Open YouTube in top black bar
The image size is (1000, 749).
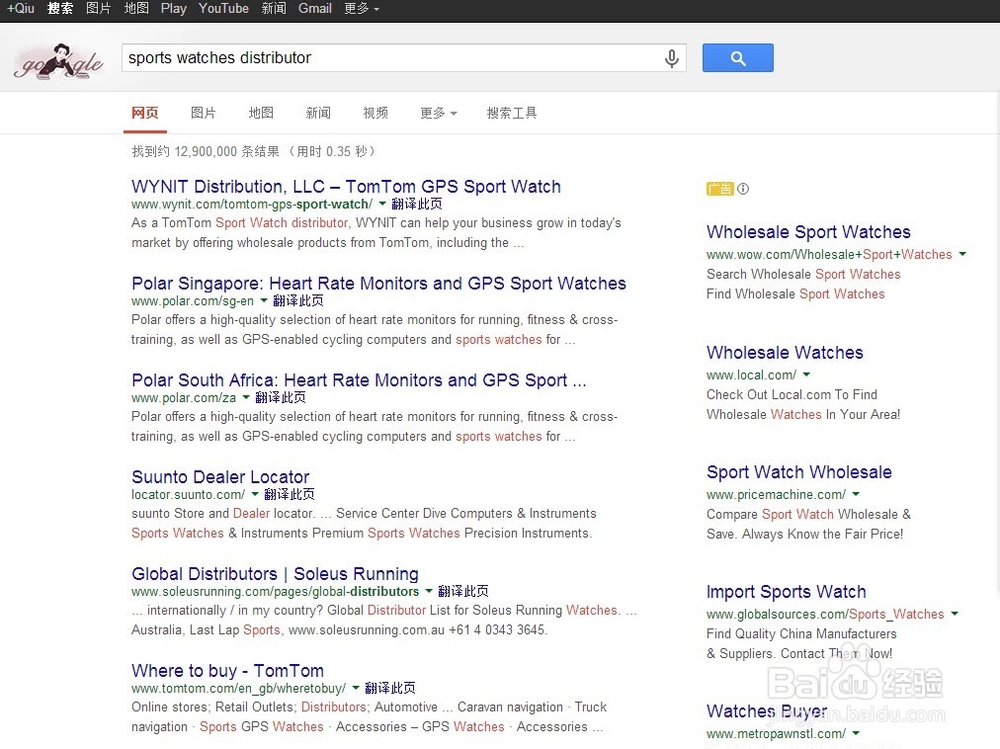click(x=223, y=8)
